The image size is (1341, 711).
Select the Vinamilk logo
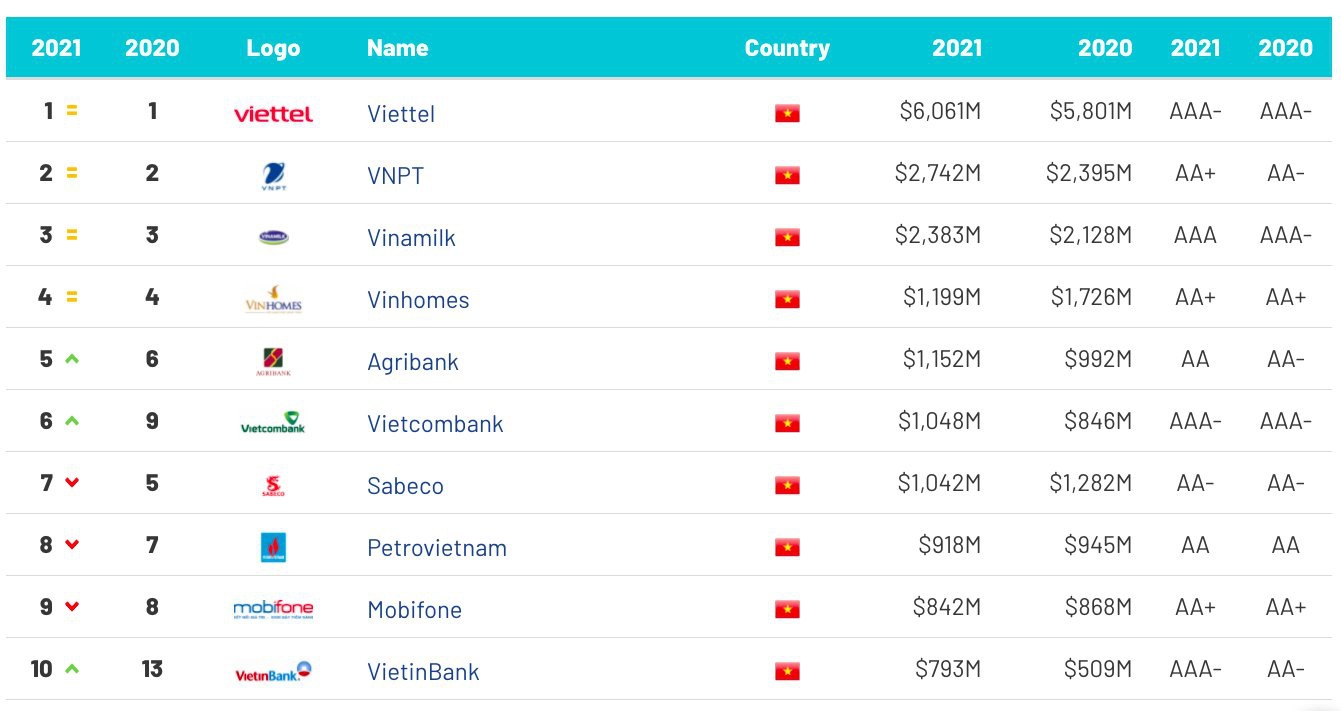tap(273, 237)
